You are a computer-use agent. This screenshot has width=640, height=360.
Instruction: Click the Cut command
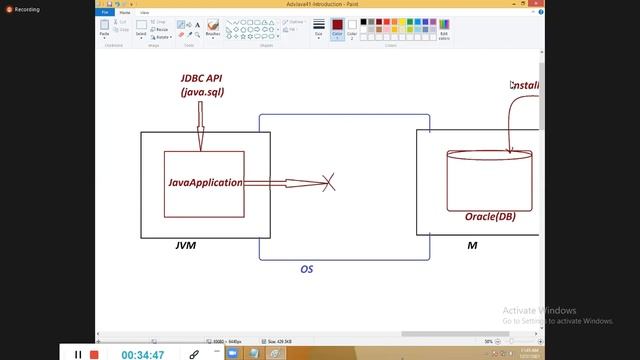[x=120, y=22]
